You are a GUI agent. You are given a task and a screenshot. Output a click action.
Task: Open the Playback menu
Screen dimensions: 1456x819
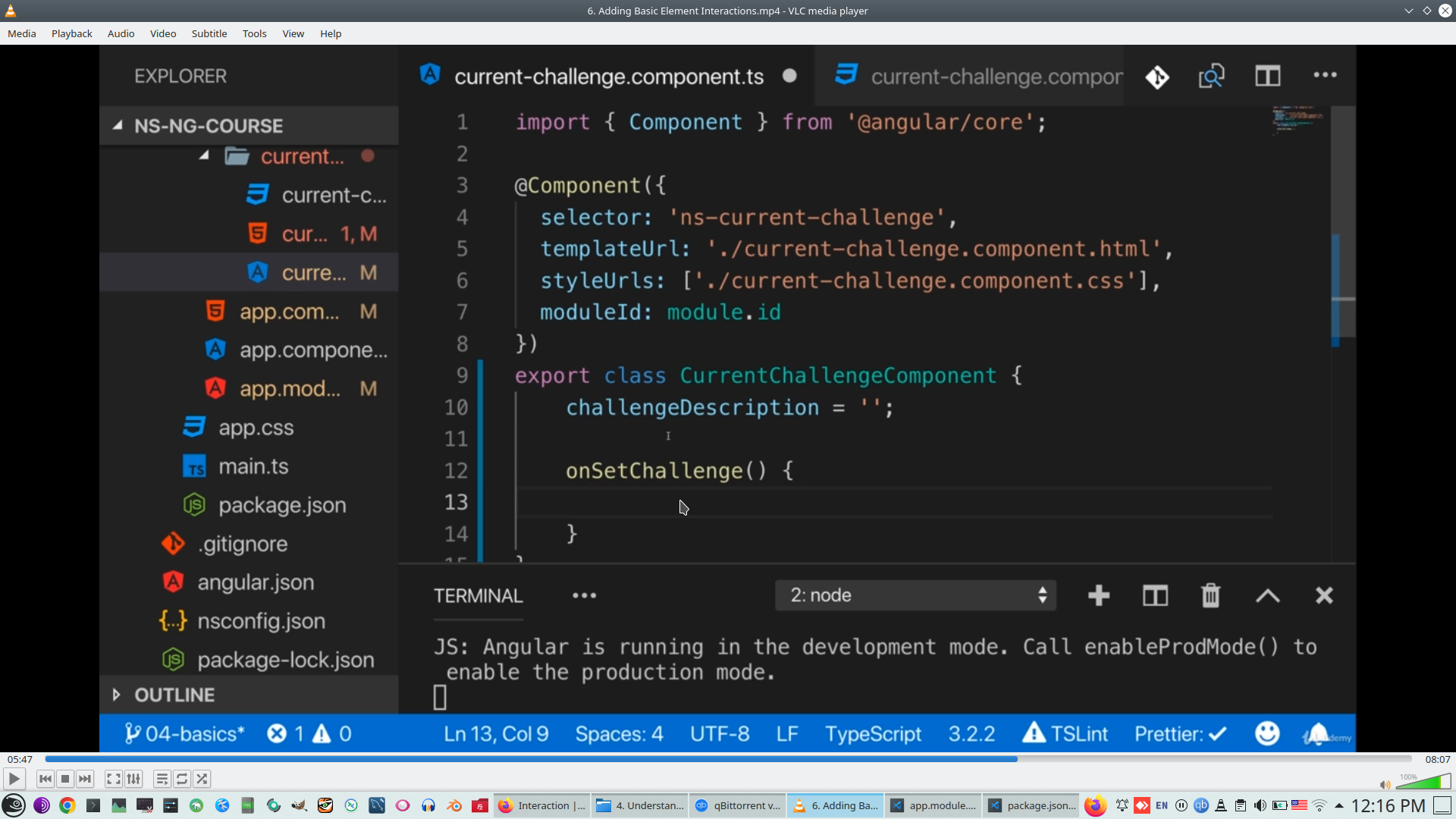71,33
